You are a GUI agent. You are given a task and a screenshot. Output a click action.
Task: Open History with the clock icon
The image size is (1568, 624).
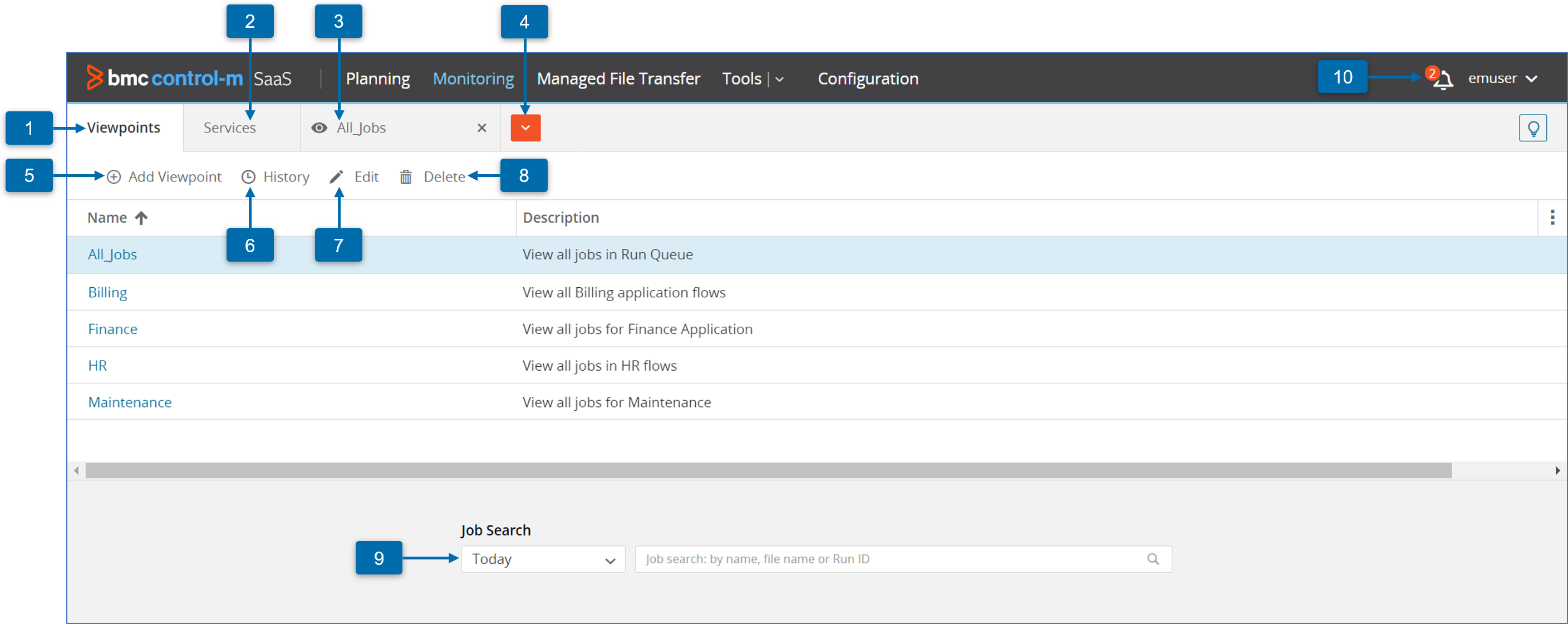coord(248,176)
